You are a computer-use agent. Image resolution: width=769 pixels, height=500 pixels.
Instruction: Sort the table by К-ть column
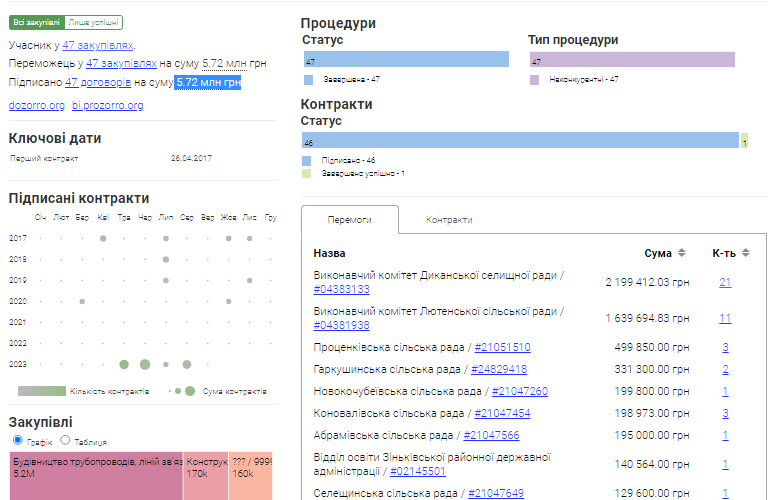tap(745, 253)
